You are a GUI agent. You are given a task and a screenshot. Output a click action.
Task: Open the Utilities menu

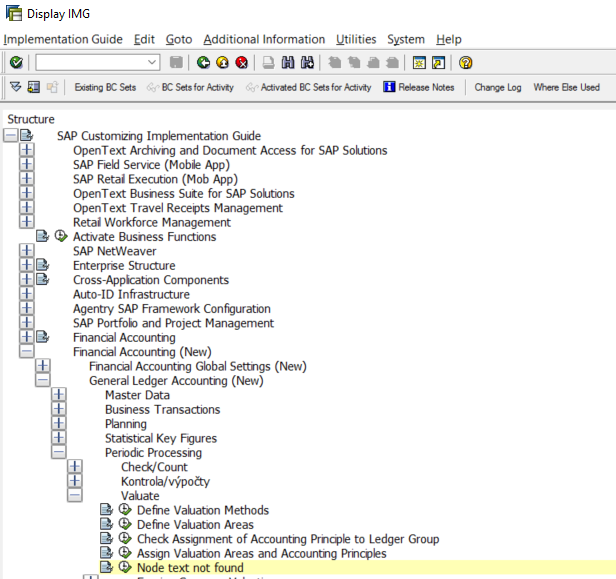coord(356,39)
